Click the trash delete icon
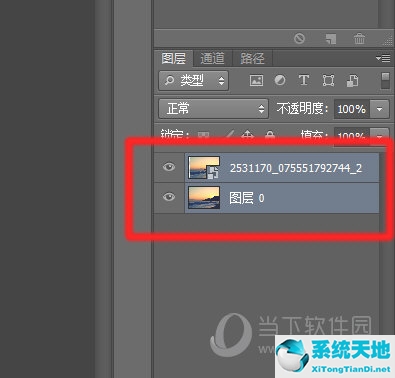The height and width of the screenshot is (378, 395). tap(359, 39)
